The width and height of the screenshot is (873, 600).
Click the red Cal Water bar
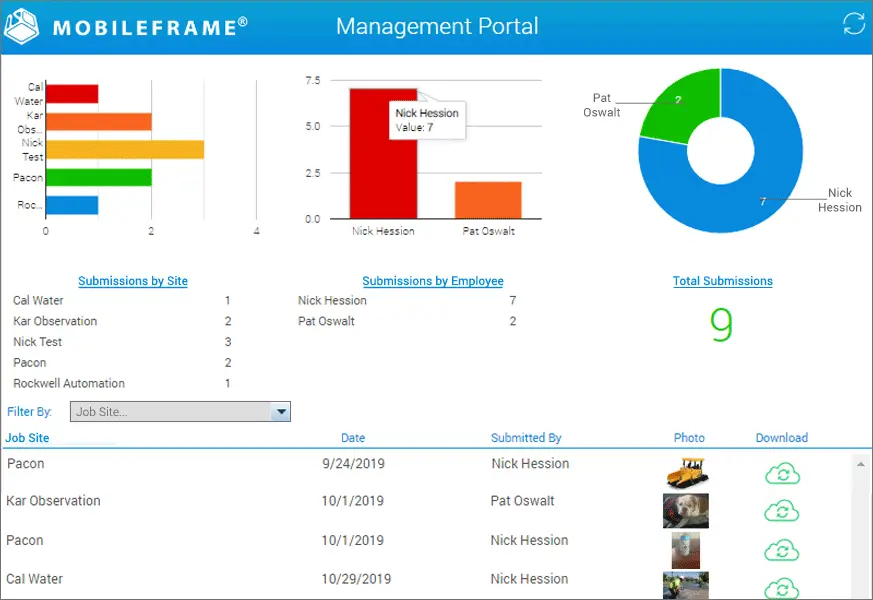point(72,94)
